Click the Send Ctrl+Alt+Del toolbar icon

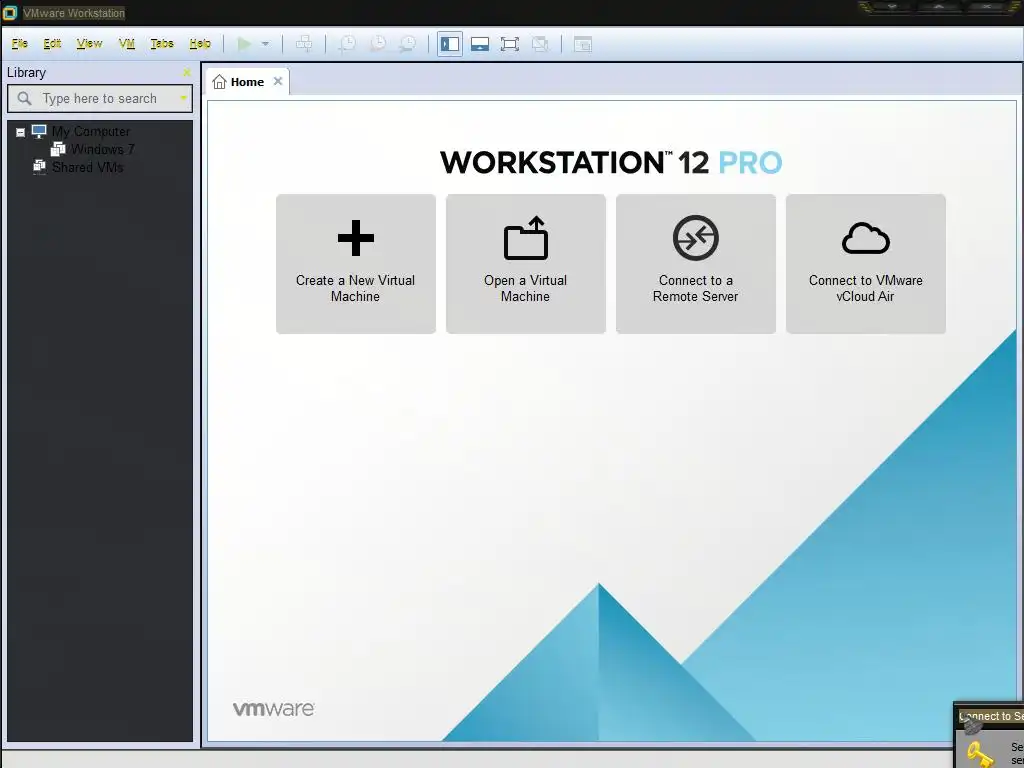[x=304, y=44]
